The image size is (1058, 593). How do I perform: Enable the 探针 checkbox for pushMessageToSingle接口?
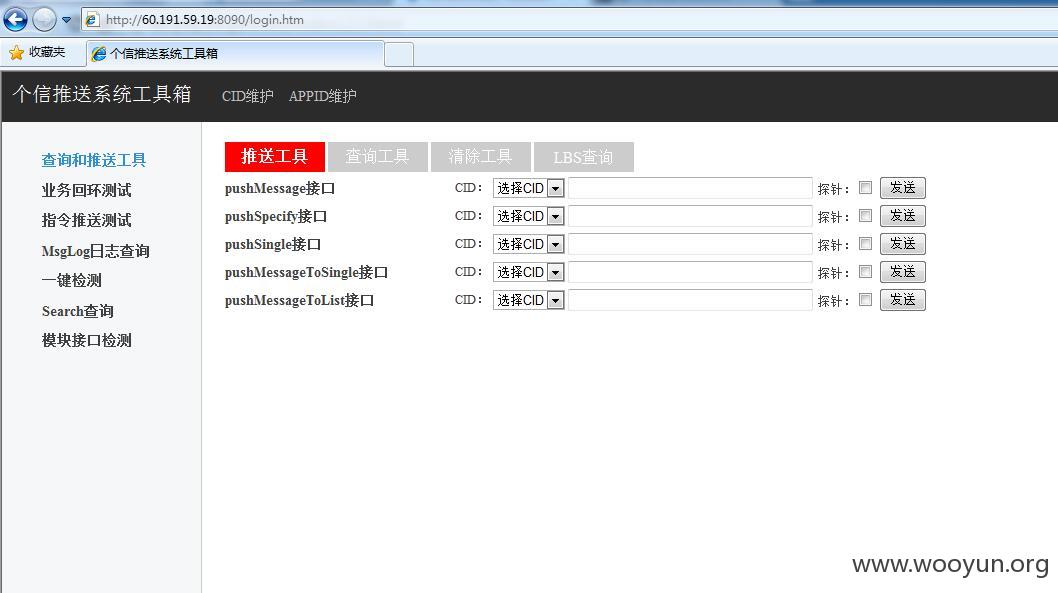[865, 272]
